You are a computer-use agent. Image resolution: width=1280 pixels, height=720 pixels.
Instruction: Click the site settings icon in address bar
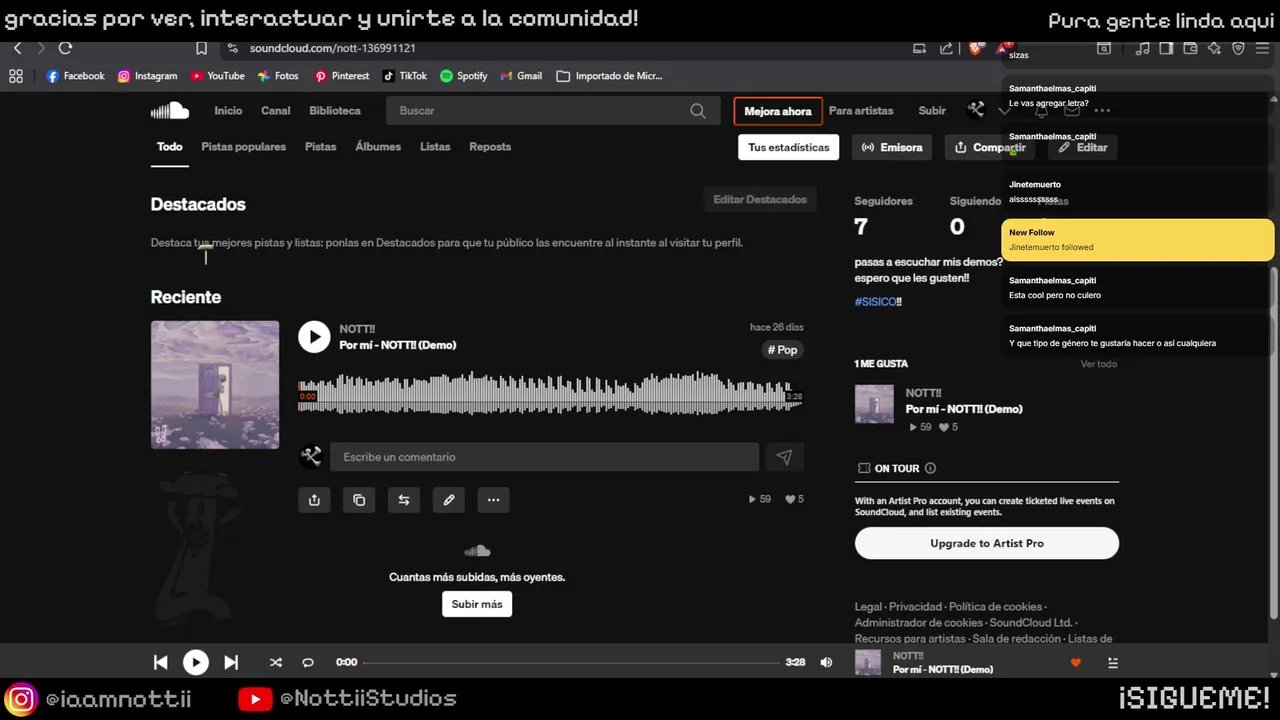coord(232,48)
